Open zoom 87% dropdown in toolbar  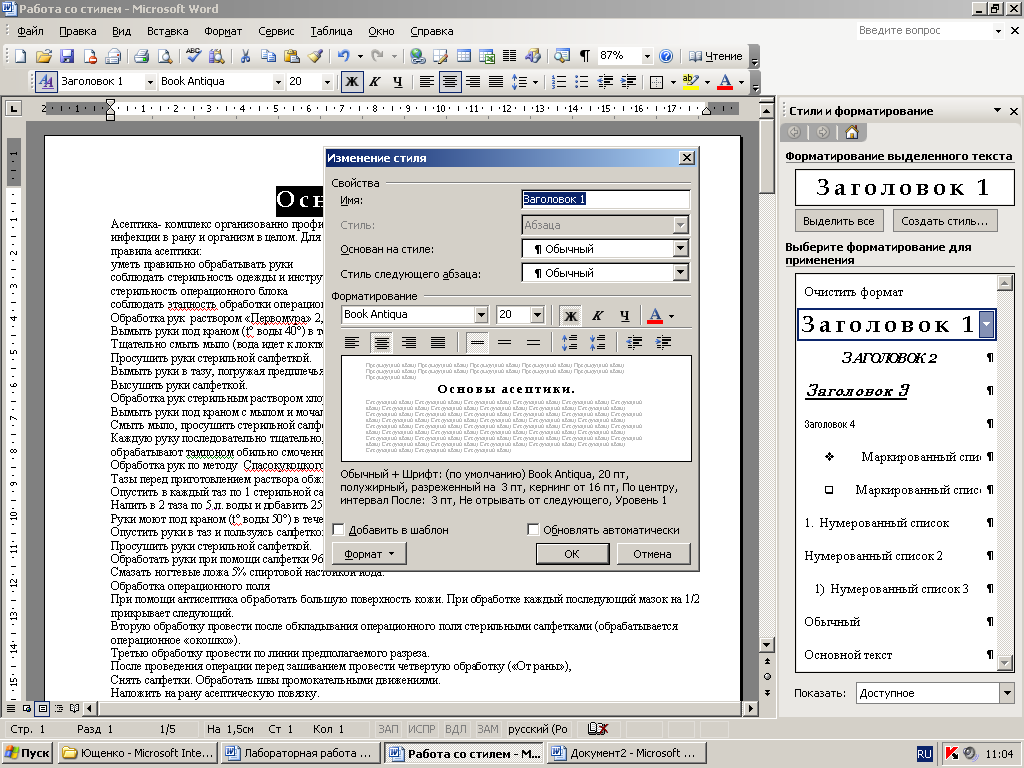point(647,56)
